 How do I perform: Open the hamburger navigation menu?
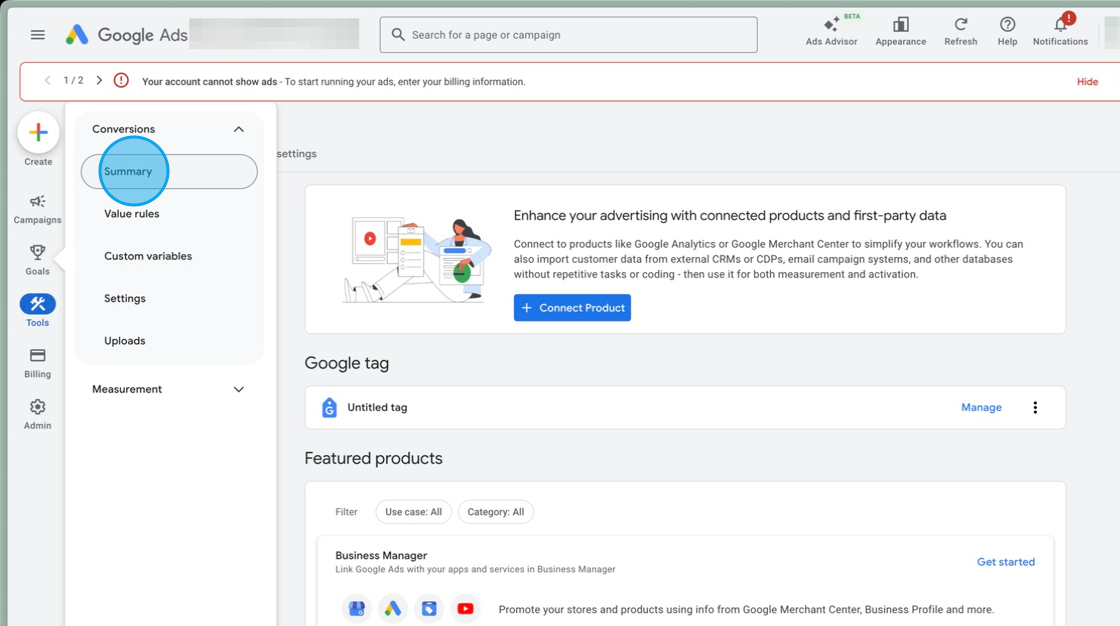pos(37,34)
